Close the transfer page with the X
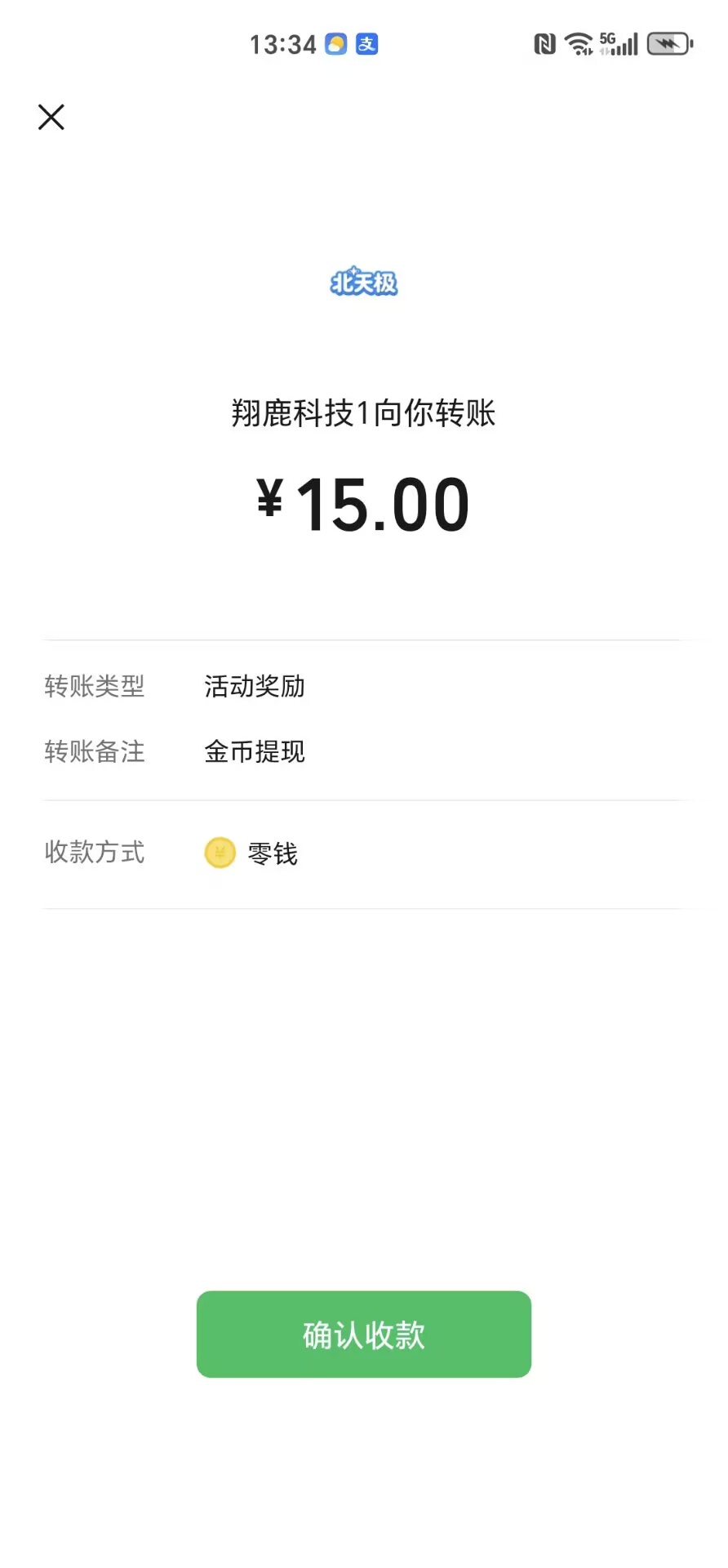The image size is (728, 1568). 51,117
